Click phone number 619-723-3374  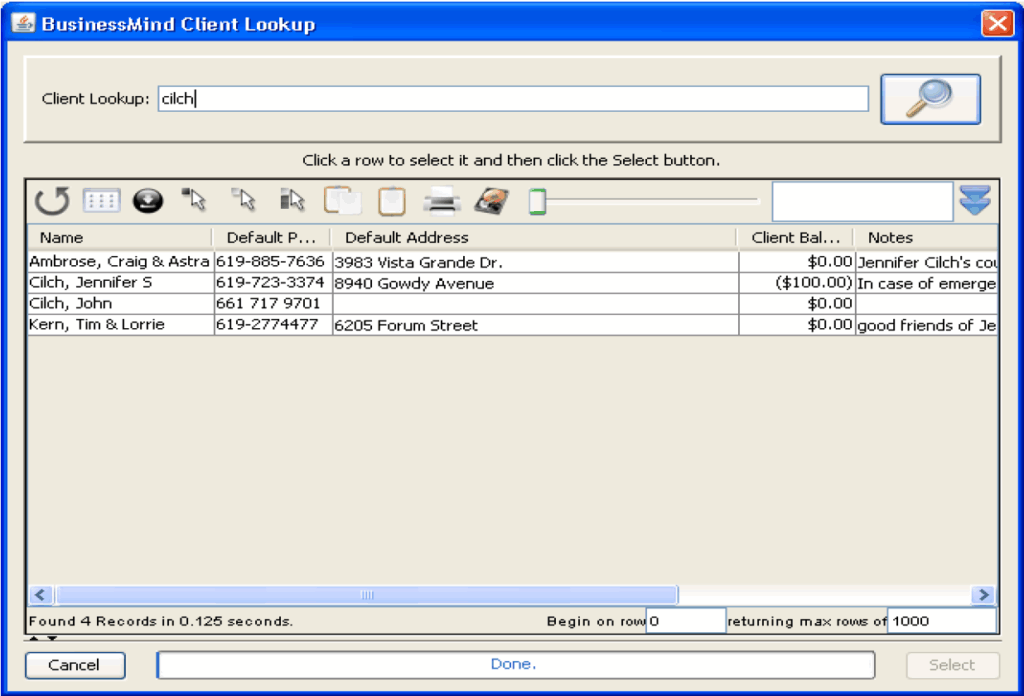tap(270, 283)
